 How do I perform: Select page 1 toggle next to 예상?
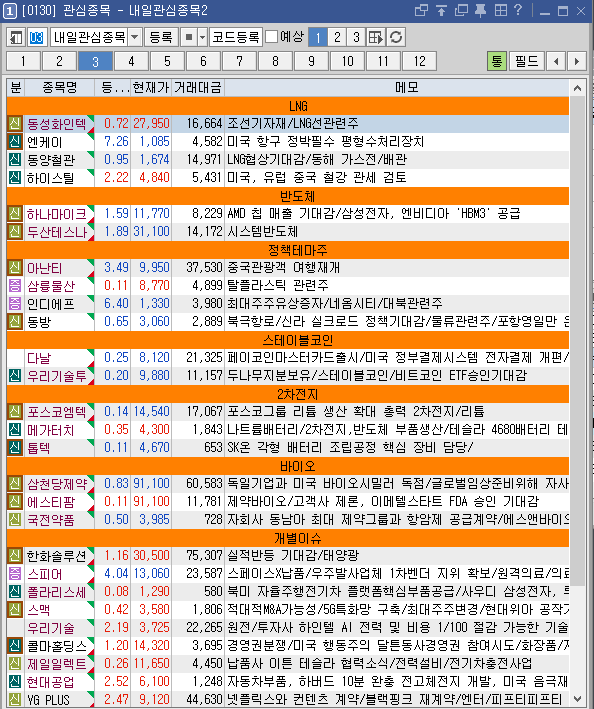pyautogui.click(x=318, y=37)
